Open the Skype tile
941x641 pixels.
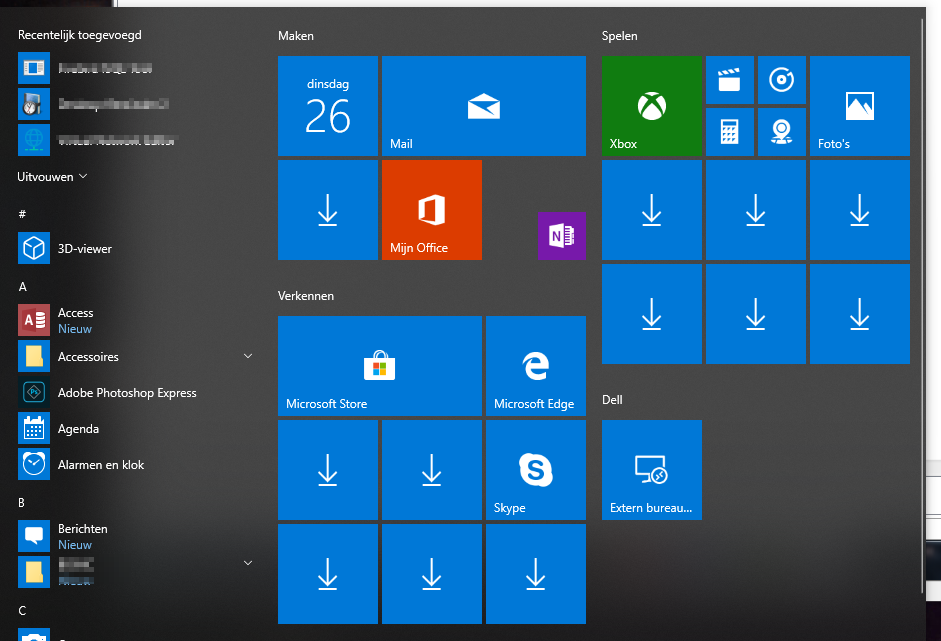click(x=536, y=470)
